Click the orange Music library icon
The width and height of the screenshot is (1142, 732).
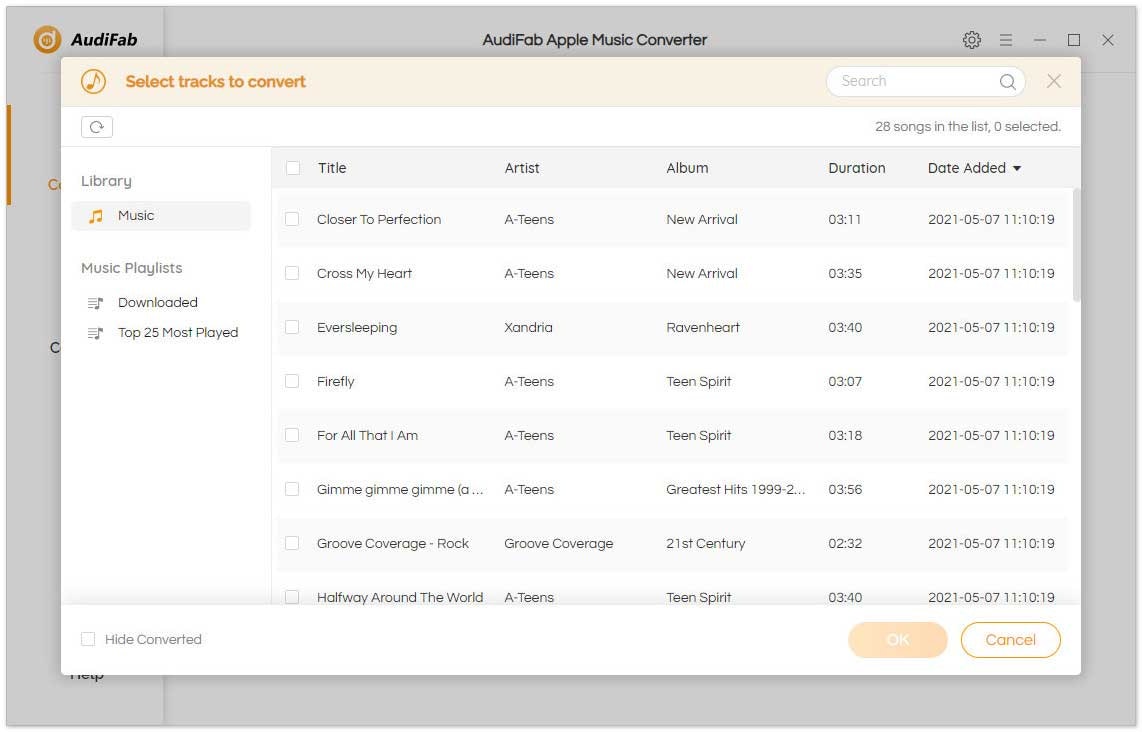[x=95, y=216]
